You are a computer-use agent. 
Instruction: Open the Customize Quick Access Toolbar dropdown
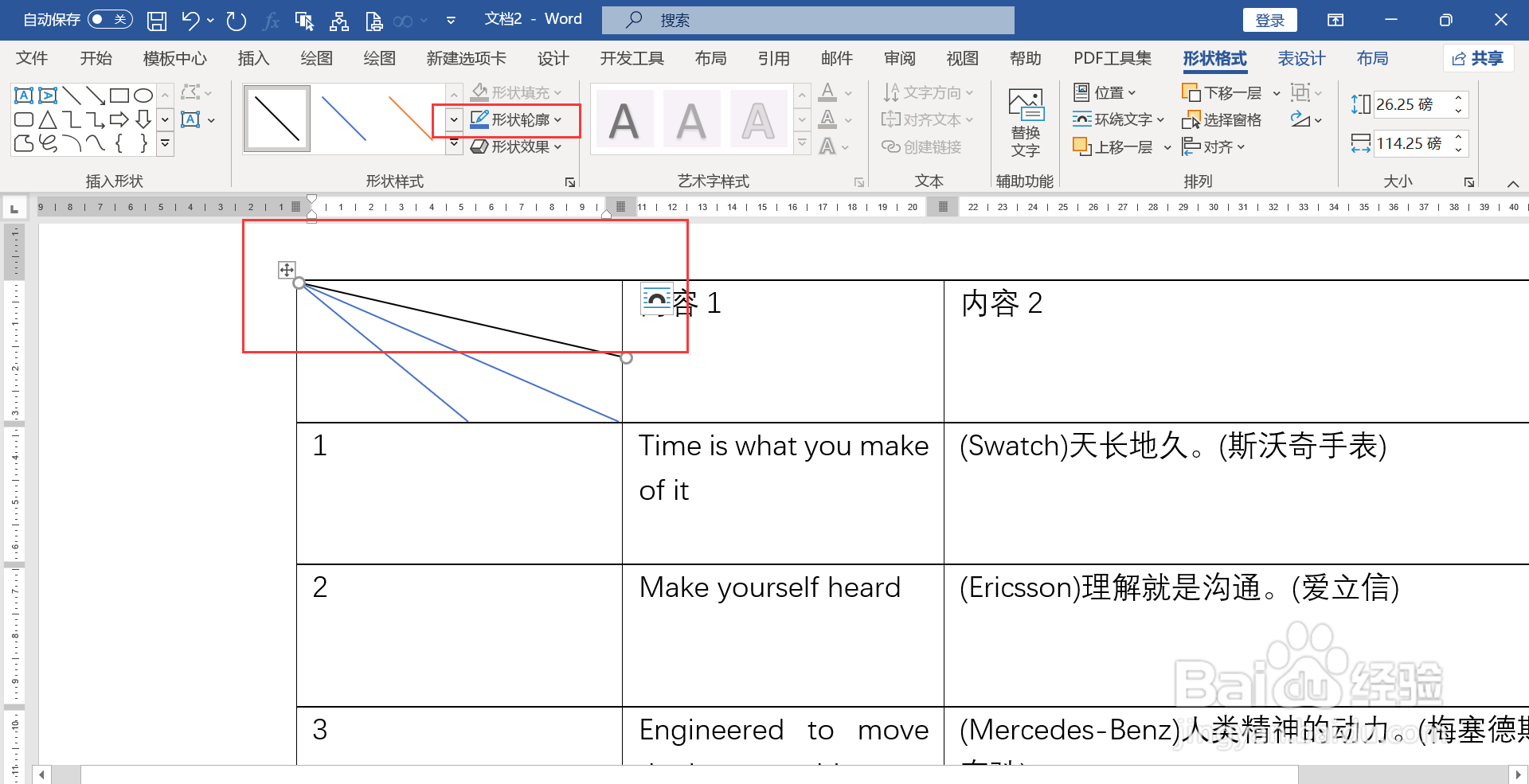tap(451, 21)
